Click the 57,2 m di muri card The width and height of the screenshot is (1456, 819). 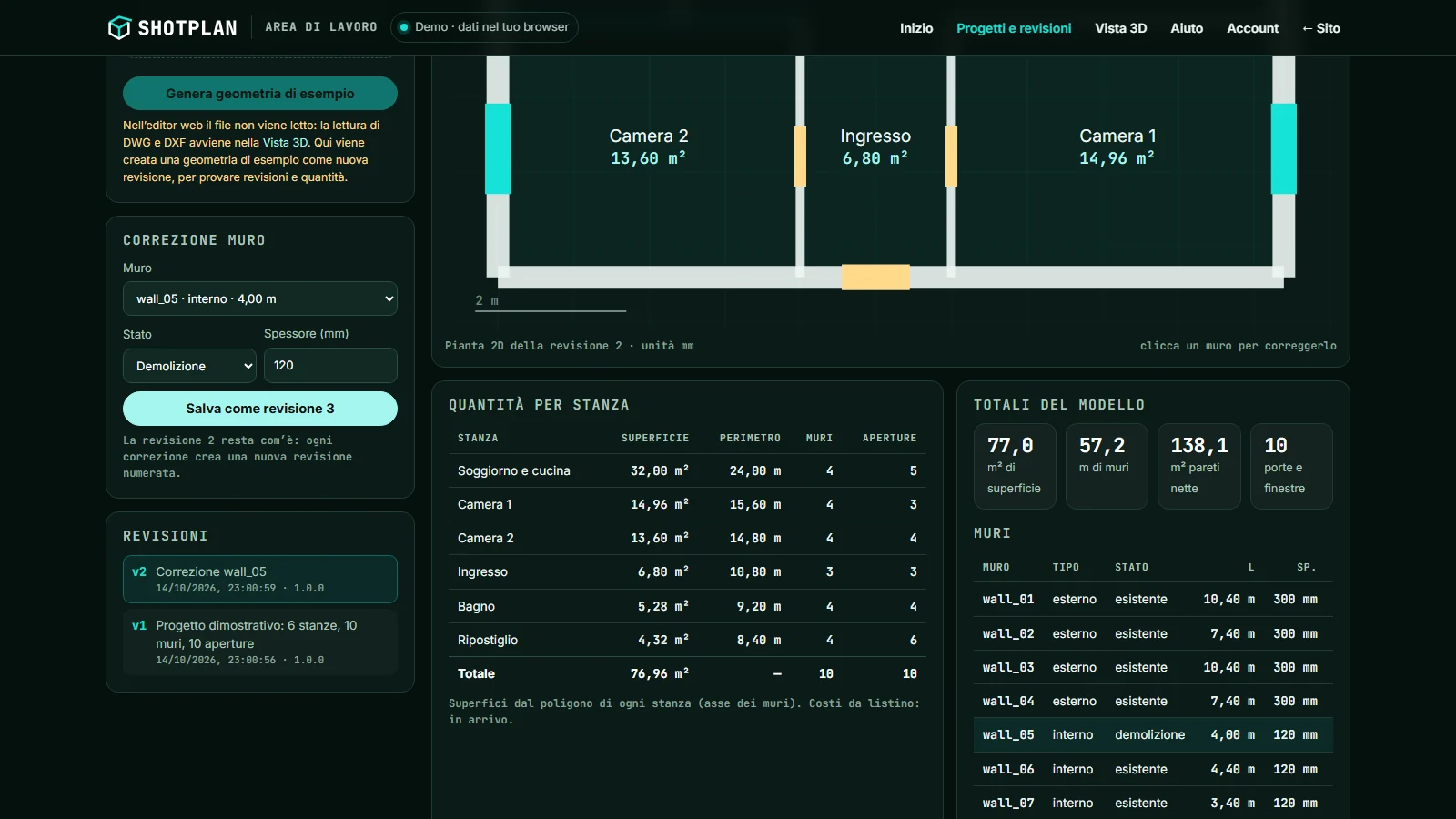click(x=1107, y=466)
